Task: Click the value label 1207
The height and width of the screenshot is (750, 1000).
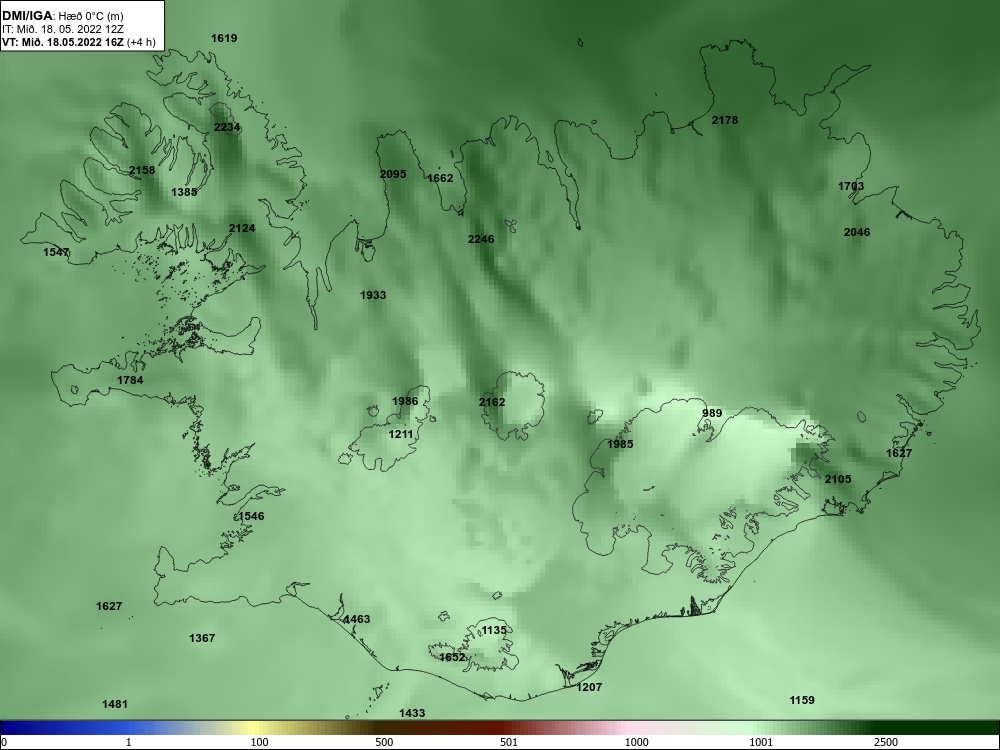Action: (589, 688)
